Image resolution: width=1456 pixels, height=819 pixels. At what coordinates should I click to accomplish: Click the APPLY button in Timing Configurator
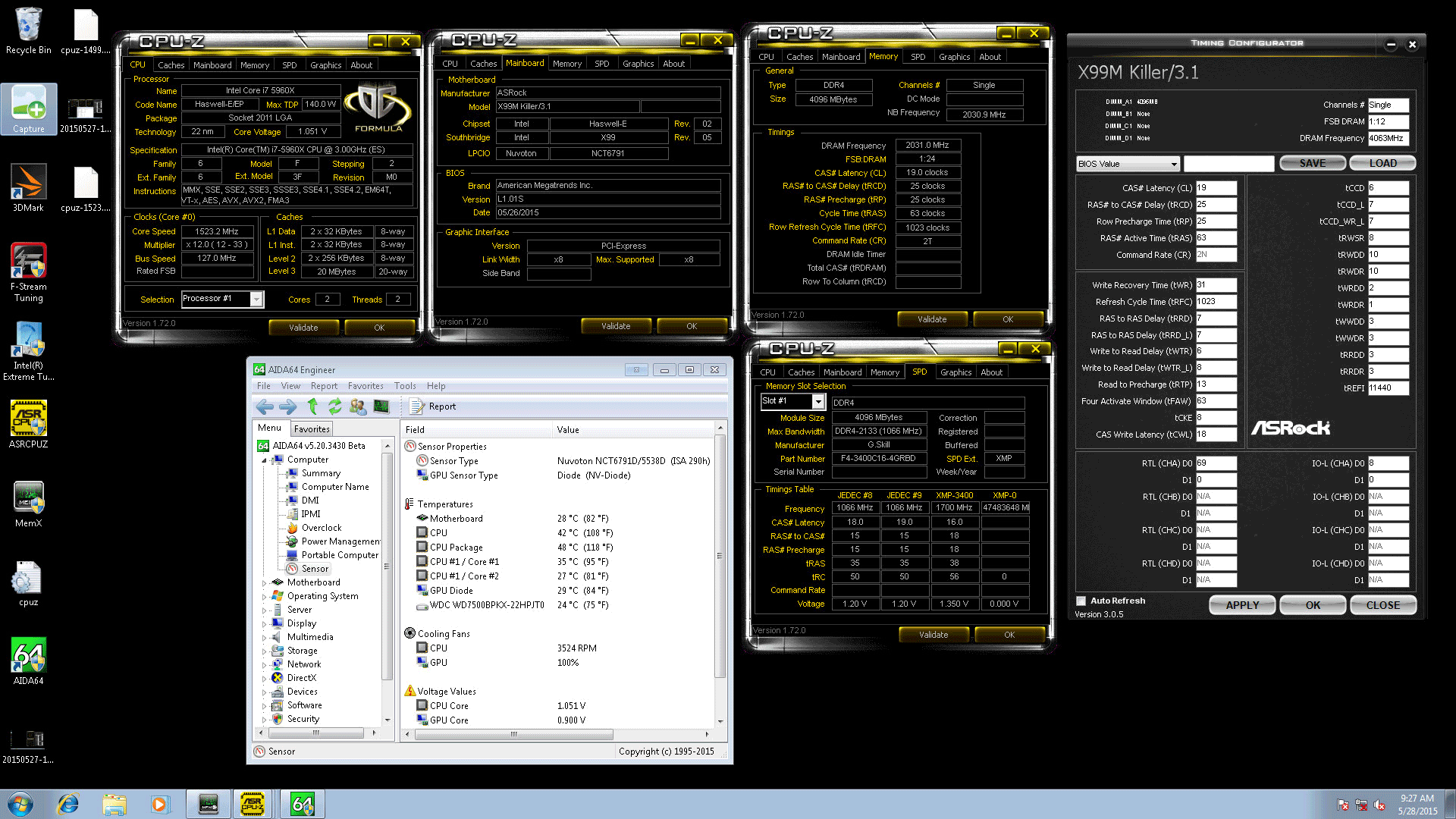tap(1242, 605)
